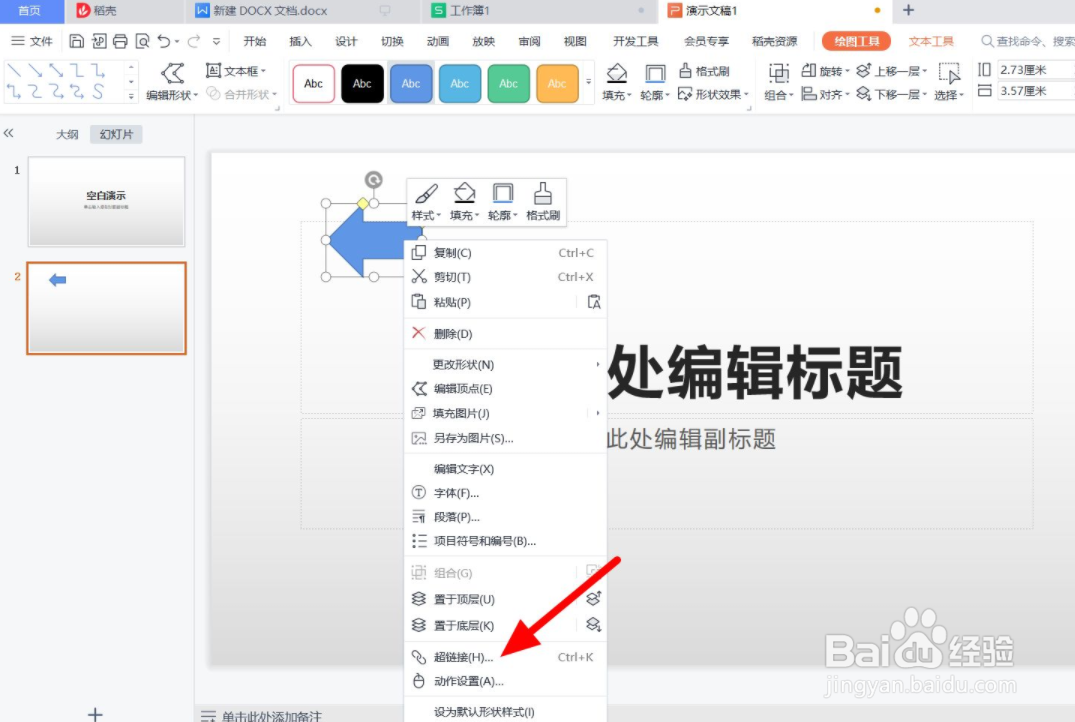Click the 旋转 (Rotate) icon
Screen dimensions: 1075x722
808,70
